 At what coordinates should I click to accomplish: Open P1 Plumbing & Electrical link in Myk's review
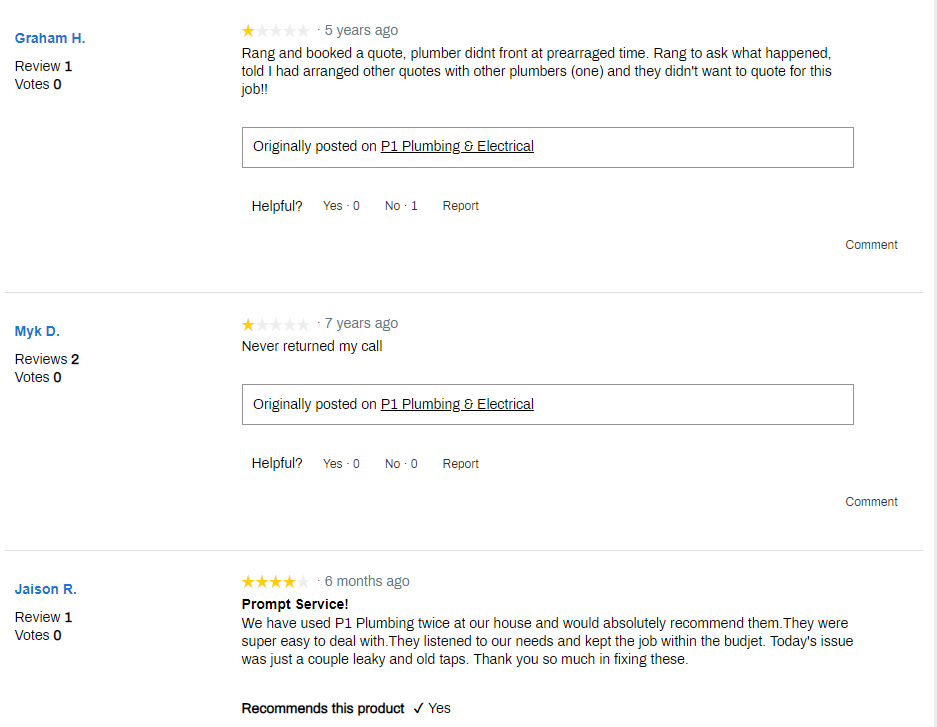tap(457, 404)
